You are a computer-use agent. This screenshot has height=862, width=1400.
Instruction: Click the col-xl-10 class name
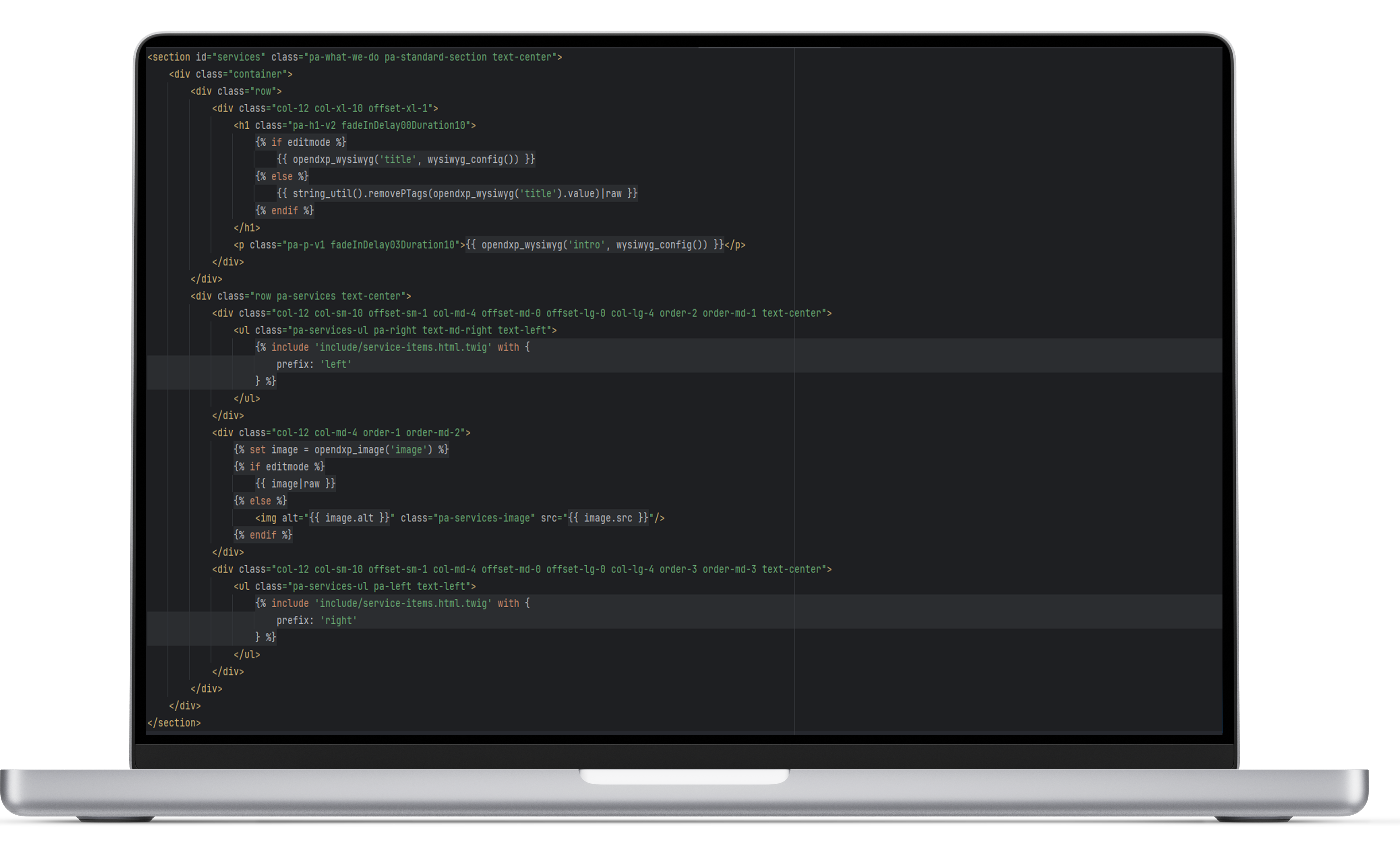click(338, 108)
